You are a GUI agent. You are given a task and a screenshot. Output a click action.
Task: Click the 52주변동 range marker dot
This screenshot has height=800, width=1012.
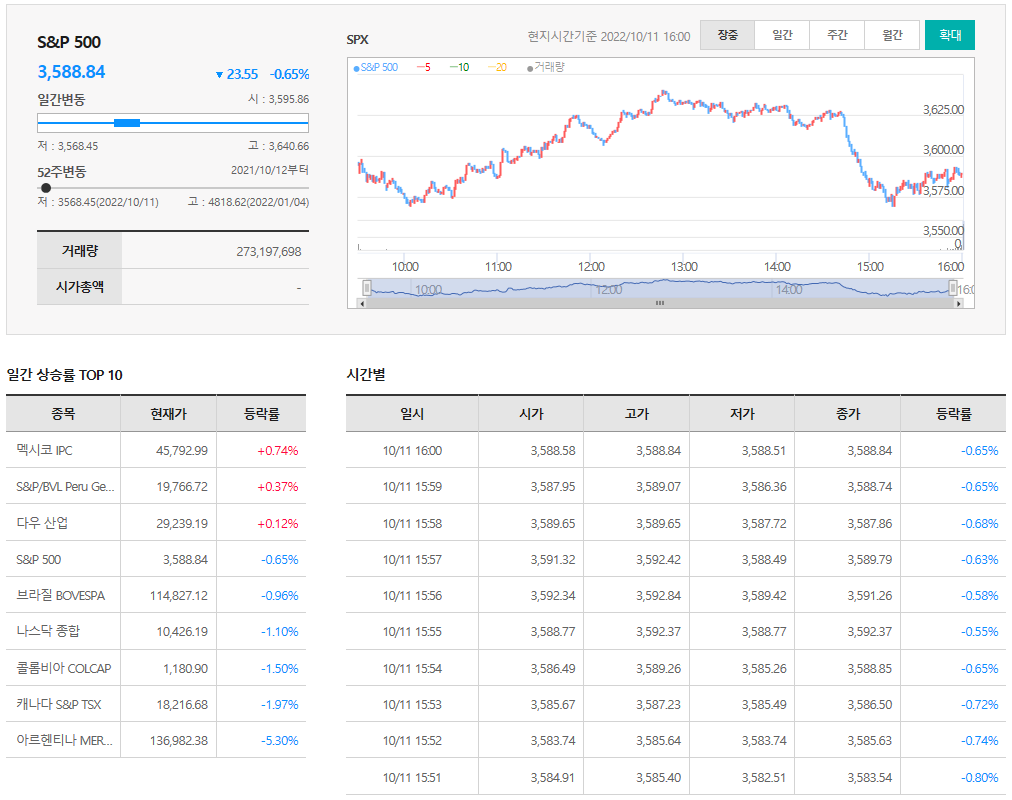pyautogui.click(x=46, y=188)
